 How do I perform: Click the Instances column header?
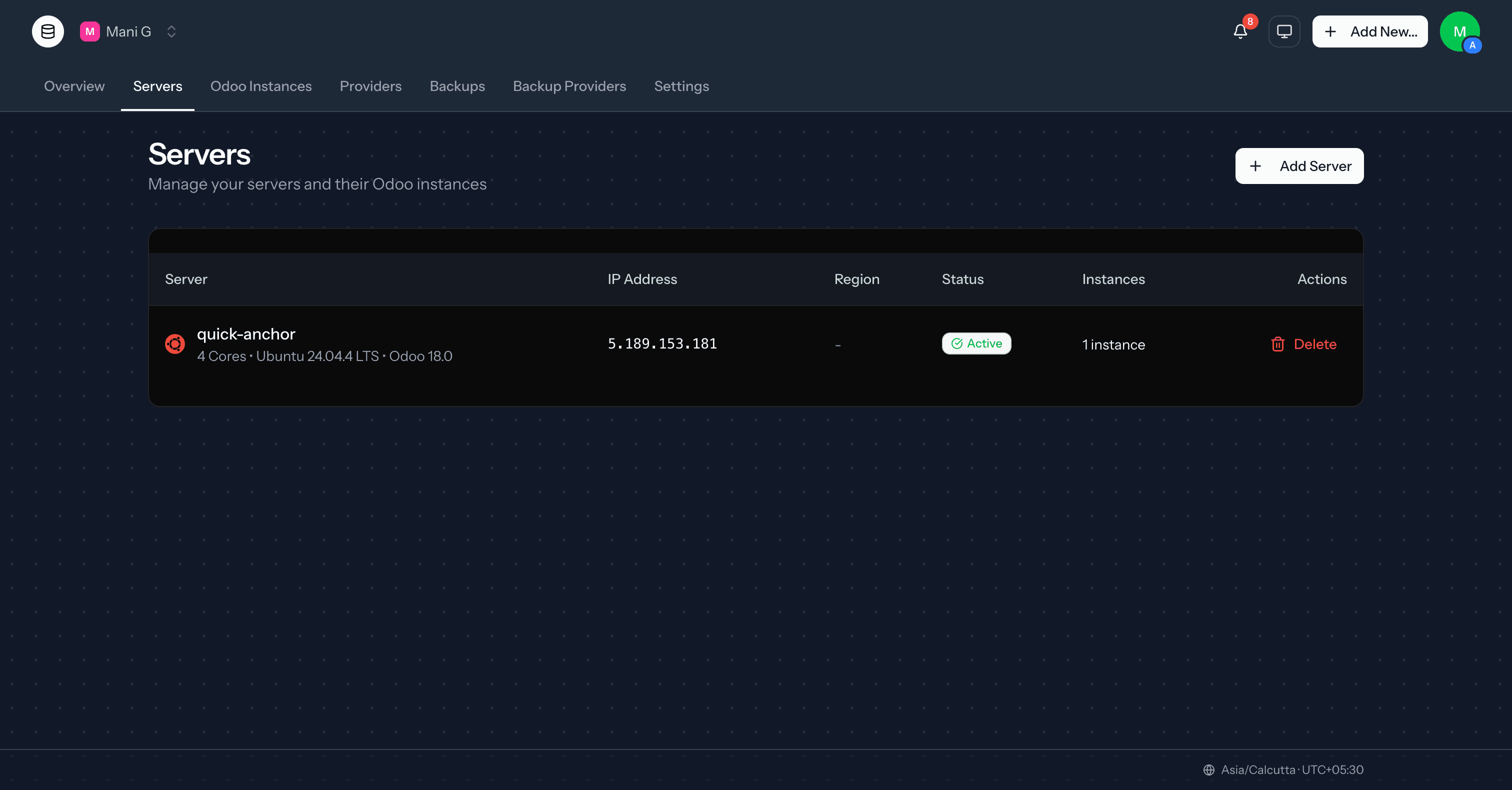pos(1113,279)
